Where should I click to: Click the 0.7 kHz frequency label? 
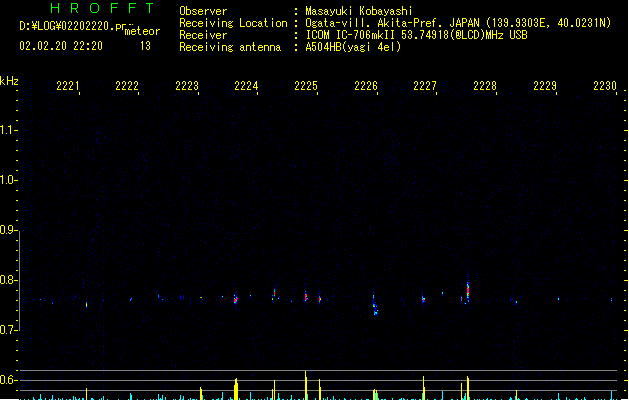(x=7, y=330)
